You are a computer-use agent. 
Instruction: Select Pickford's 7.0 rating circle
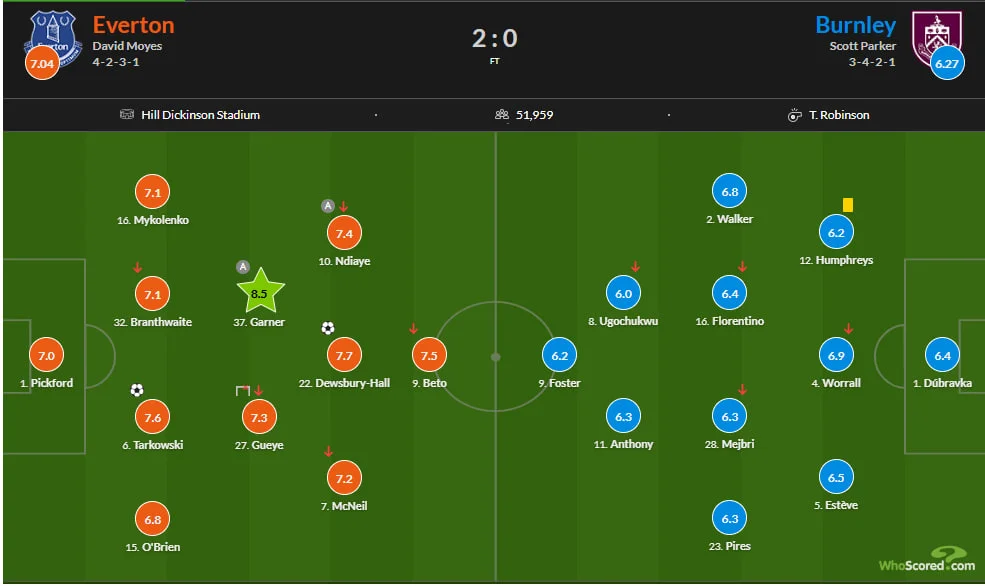46,355
